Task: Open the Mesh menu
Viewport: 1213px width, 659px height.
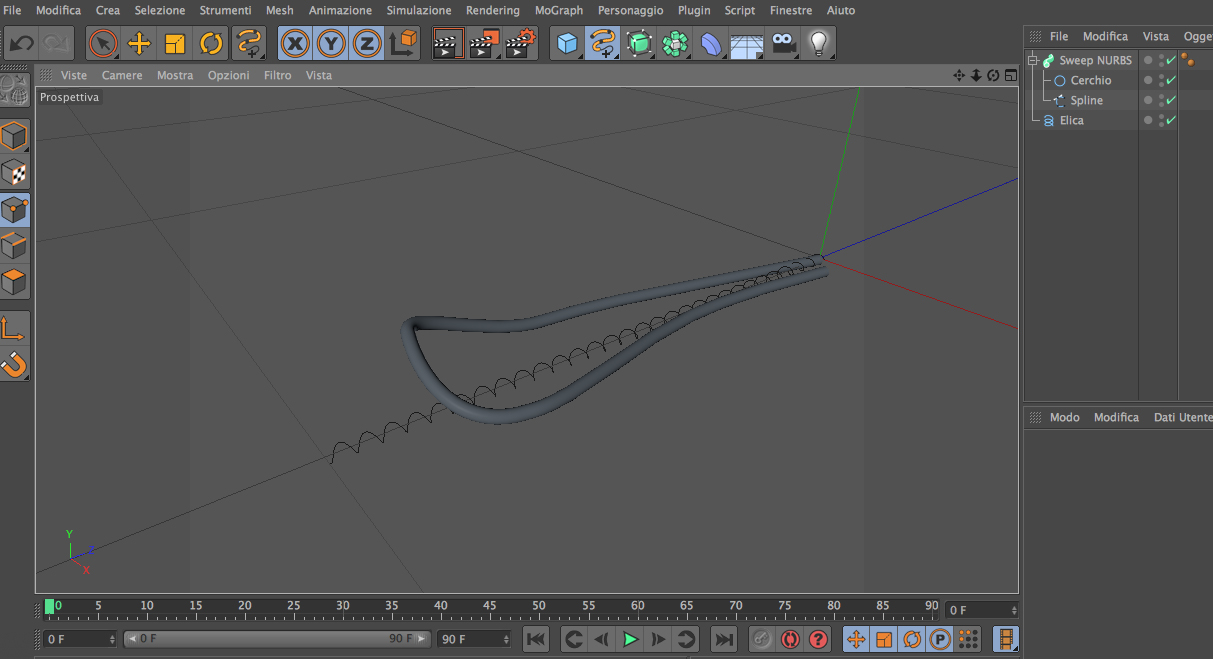Action: (280, 10)
